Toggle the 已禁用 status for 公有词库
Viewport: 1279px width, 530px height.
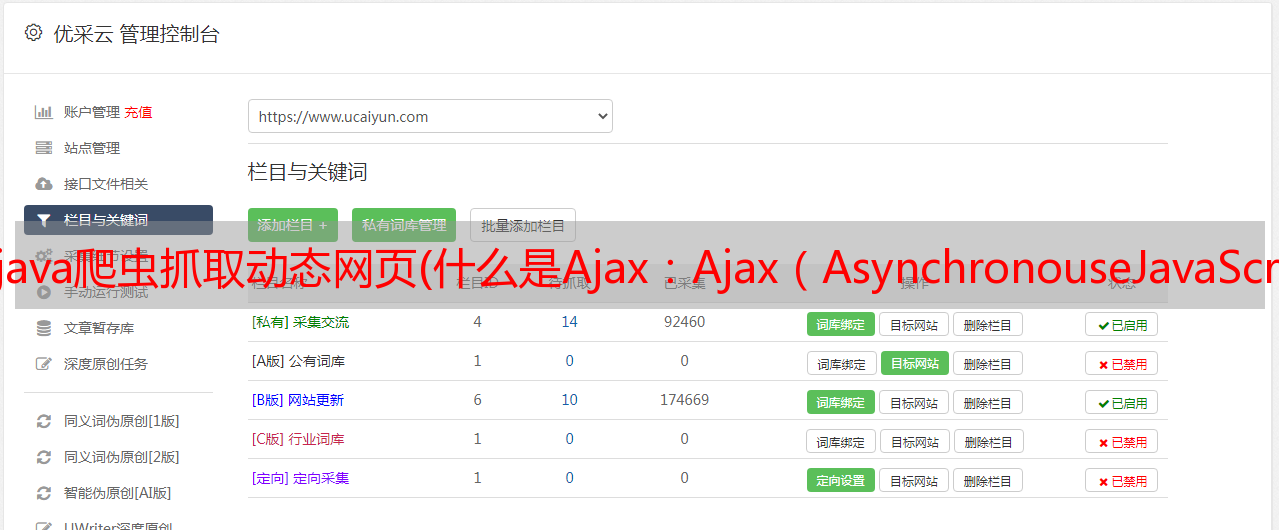pyautogui.click(x=1121, y=363)
